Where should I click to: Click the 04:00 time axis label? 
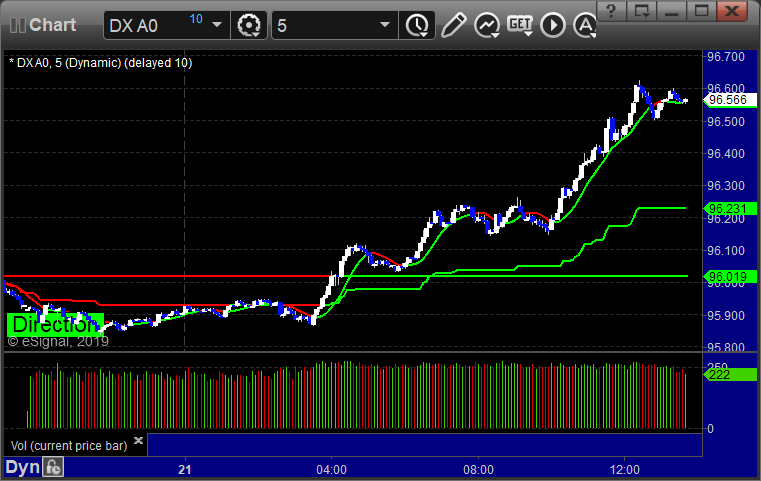(331, 470)
